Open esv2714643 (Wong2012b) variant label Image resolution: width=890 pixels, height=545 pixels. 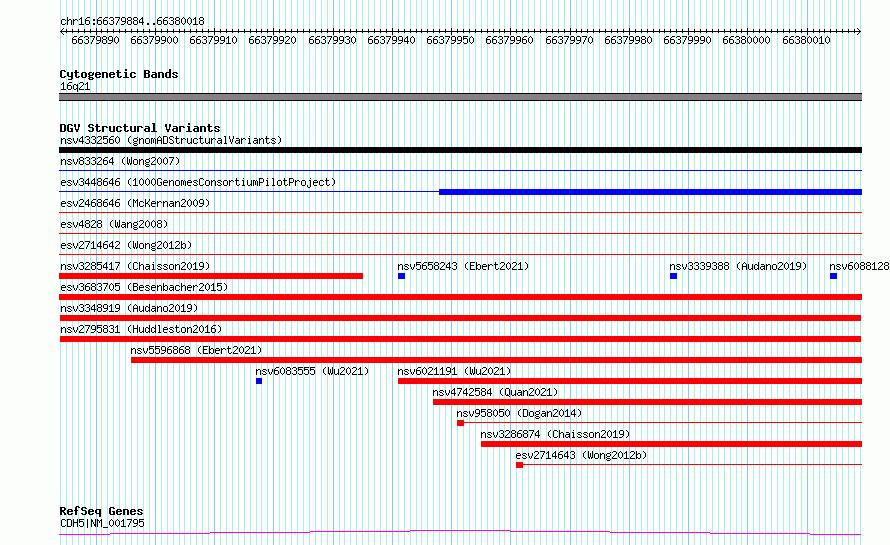pyautogui.click(x=581, y=455)
